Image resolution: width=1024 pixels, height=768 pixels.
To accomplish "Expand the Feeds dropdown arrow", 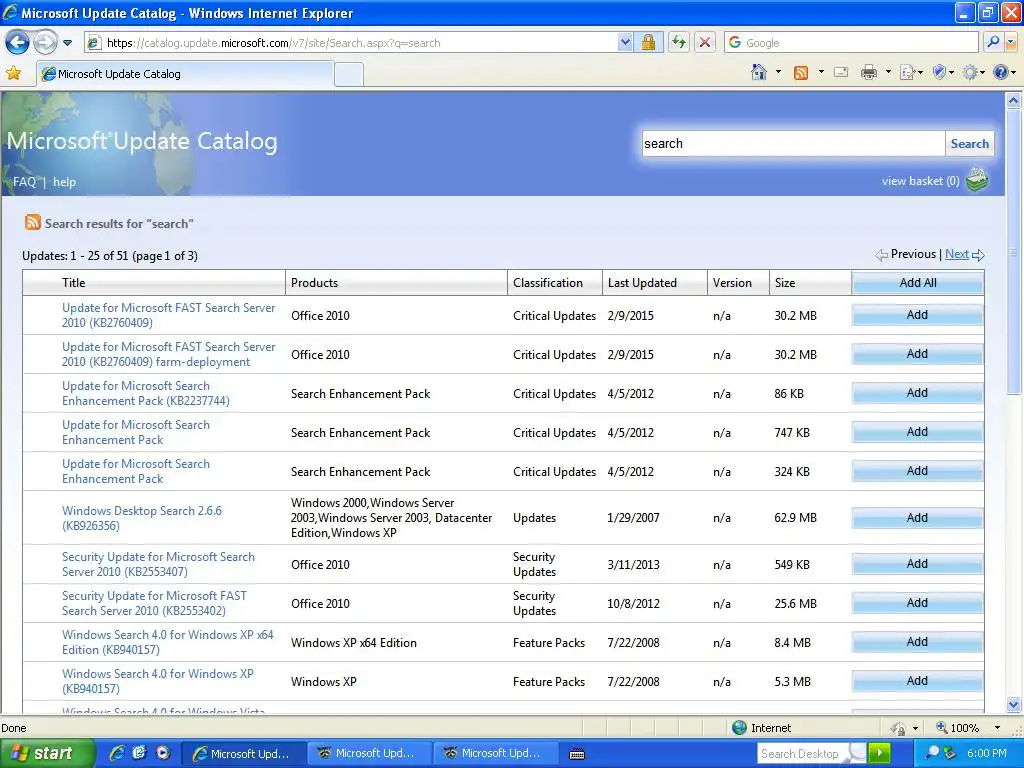I will [821, 72].
